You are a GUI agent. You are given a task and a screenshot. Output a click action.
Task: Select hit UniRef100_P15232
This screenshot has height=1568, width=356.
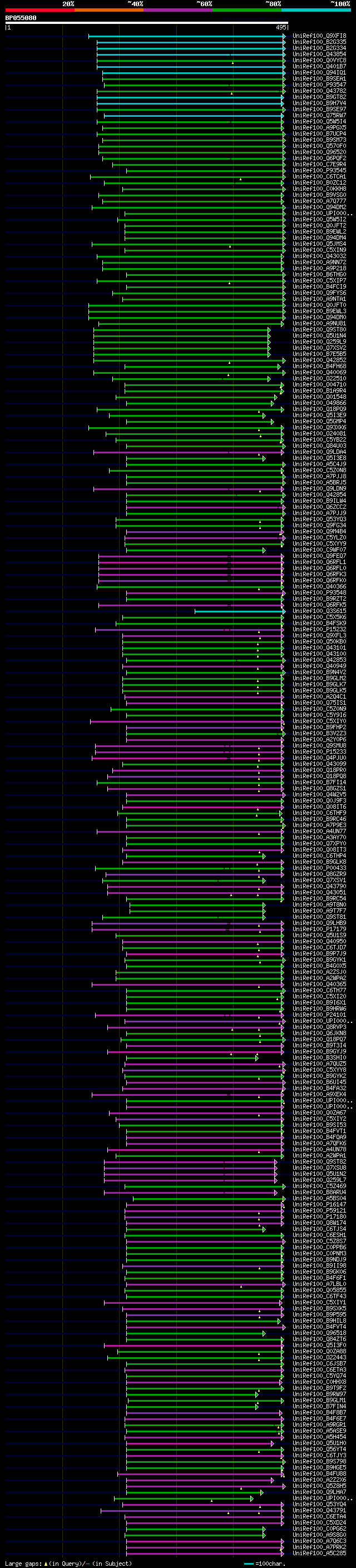(319, 630)
